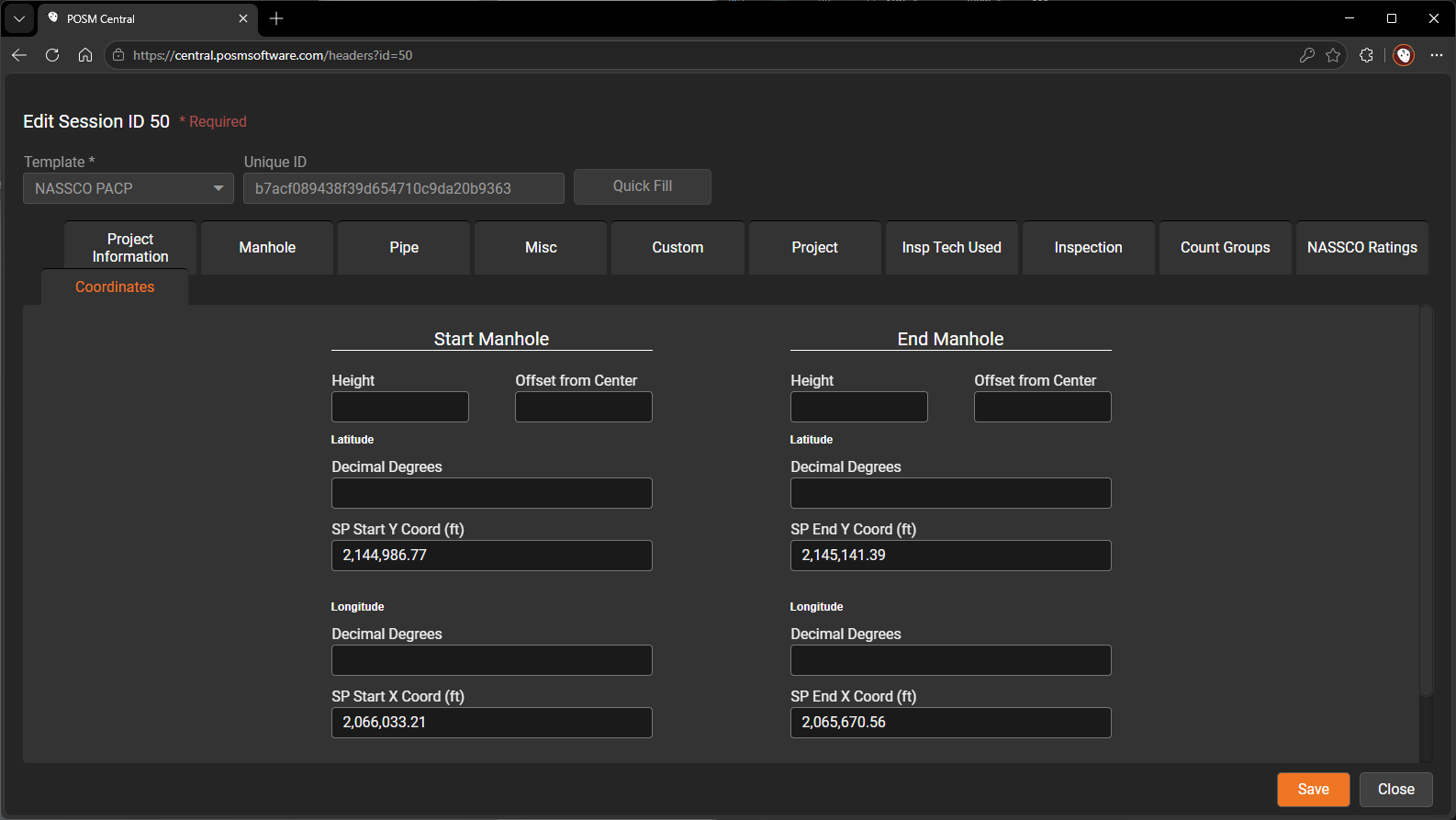Image resolution: width=1456 pixels, height=820 pixels.
Task: Open the Count Groups tab
Action: [1226, 248]
